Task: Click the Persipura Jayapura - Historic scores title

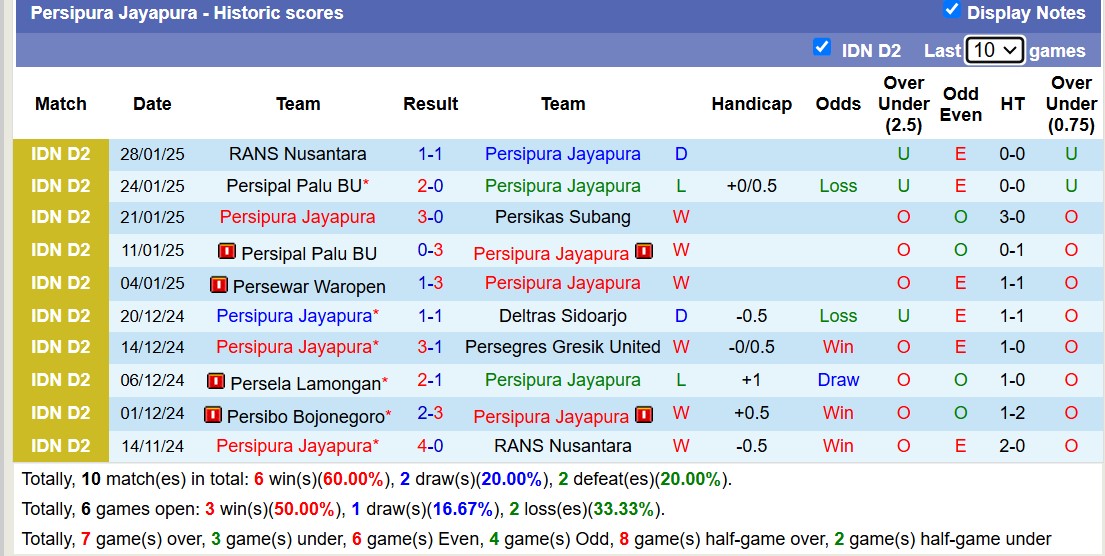Action: [x=187, y=13]
